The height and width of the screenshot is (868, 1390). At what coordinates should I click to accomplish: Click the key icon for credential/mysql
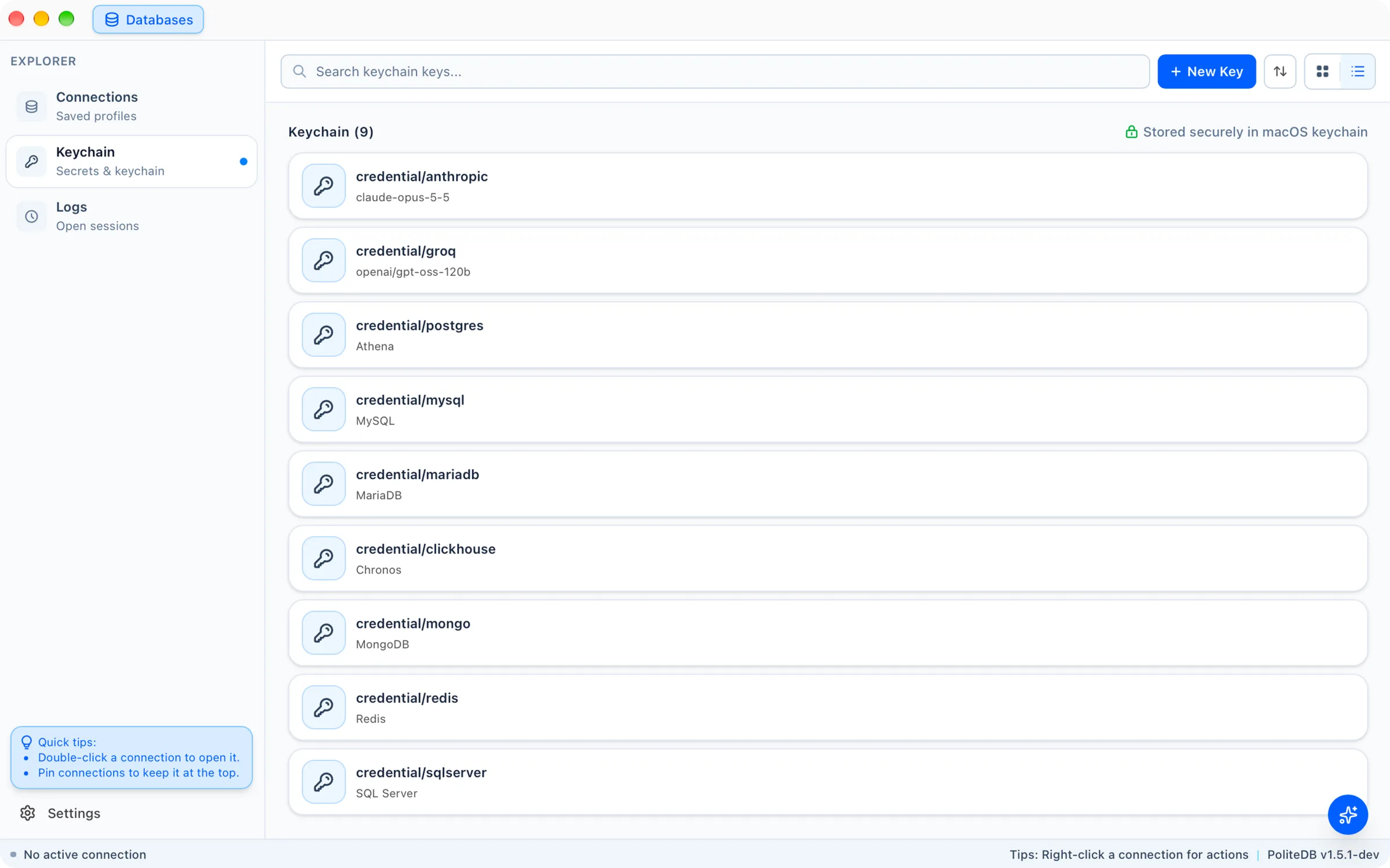[324, 409]
